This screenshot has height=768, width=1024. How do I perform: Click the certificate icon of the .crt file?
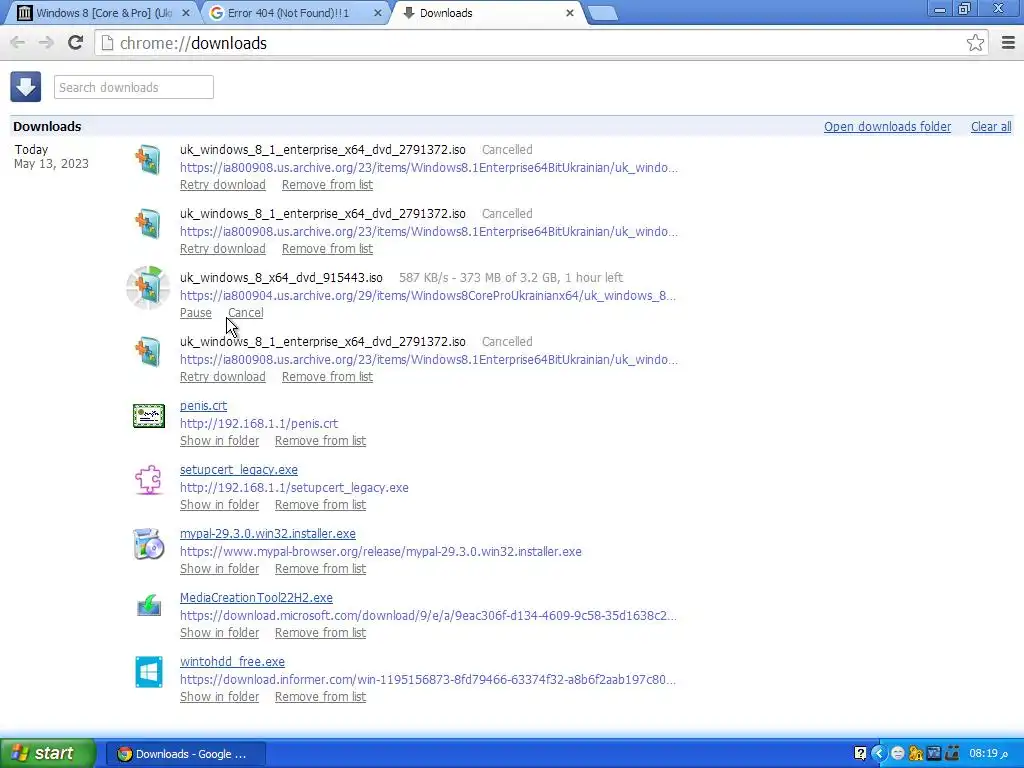tap(149, 416)
